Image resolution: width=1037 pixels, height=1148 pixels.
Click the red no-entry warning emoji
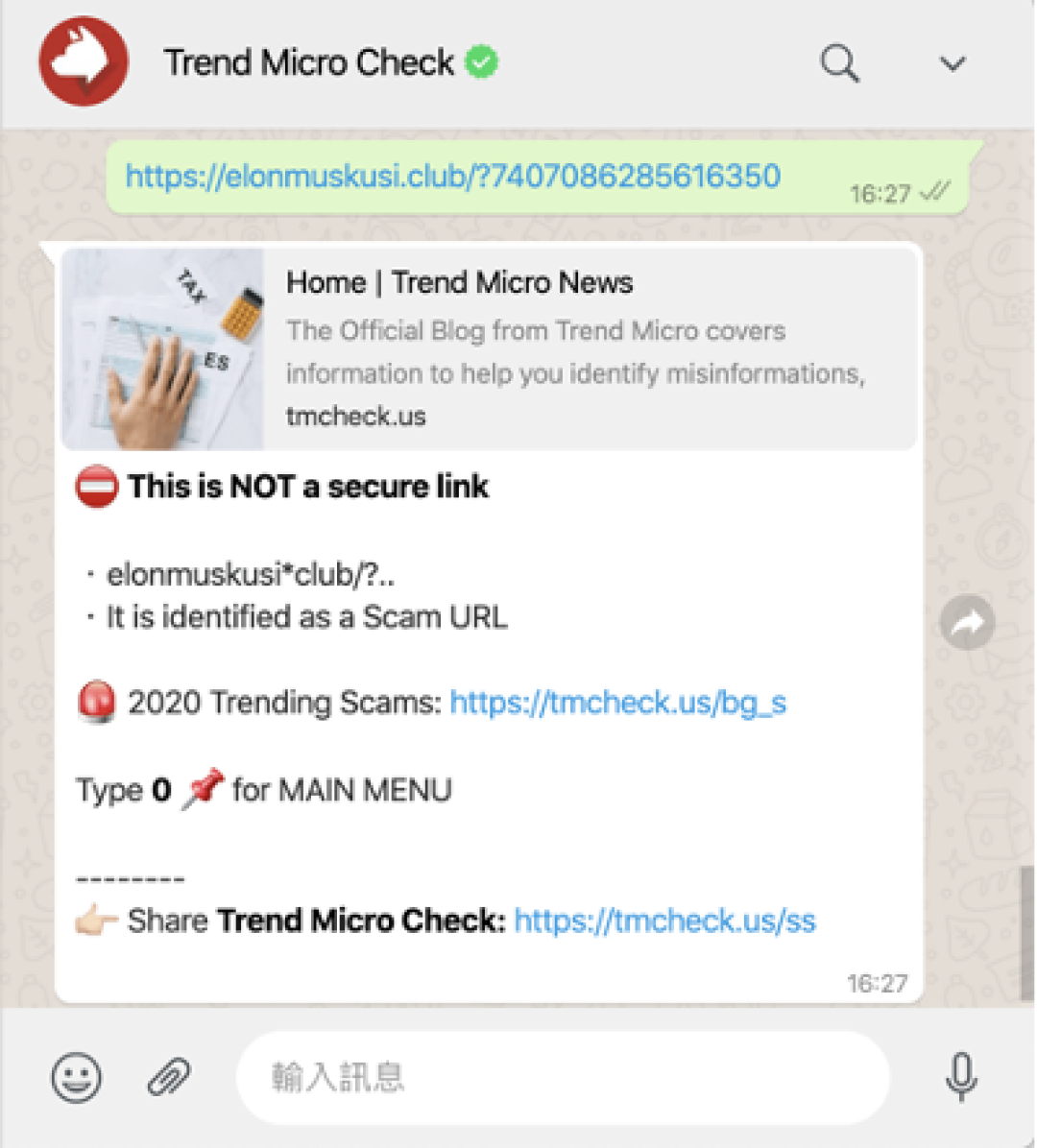[x=97, y=486]
